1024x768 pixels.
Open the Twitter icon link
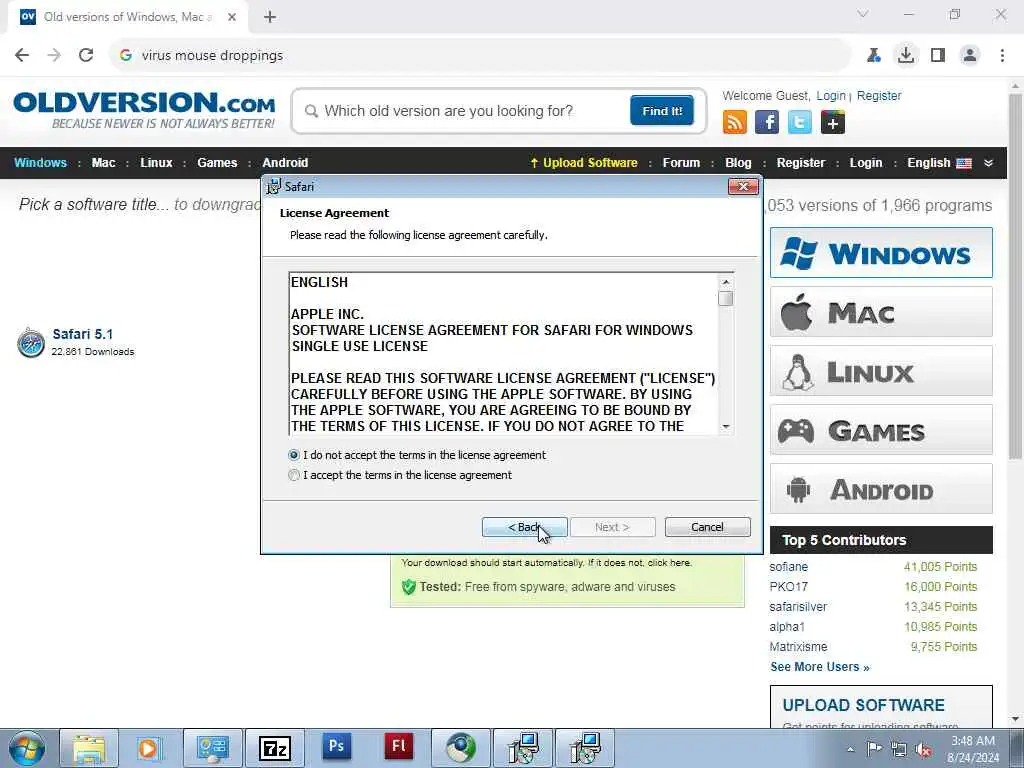point(800,122)
